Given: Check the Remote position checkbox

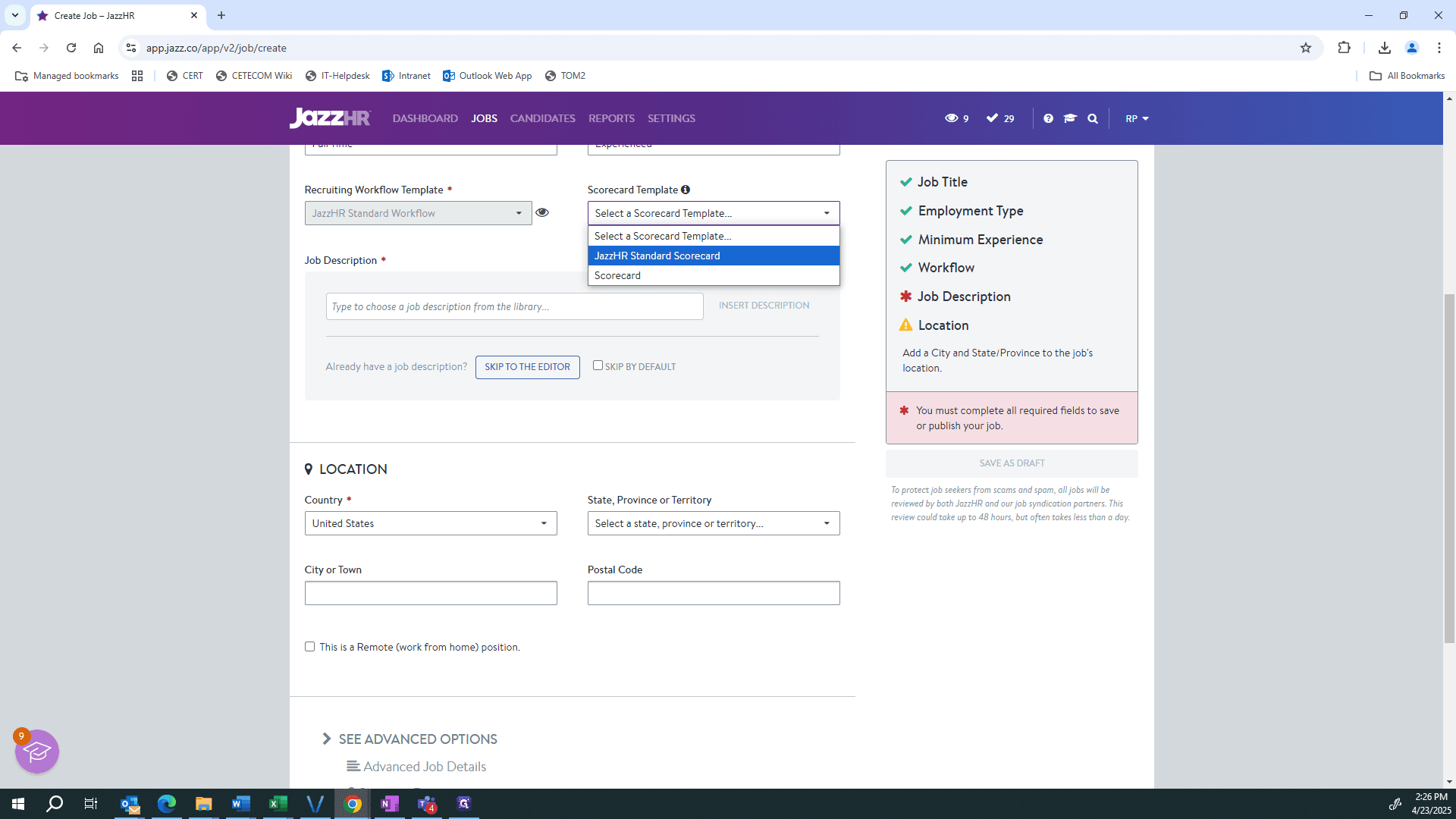Looking at the screenshot, I should pos(309,647).
